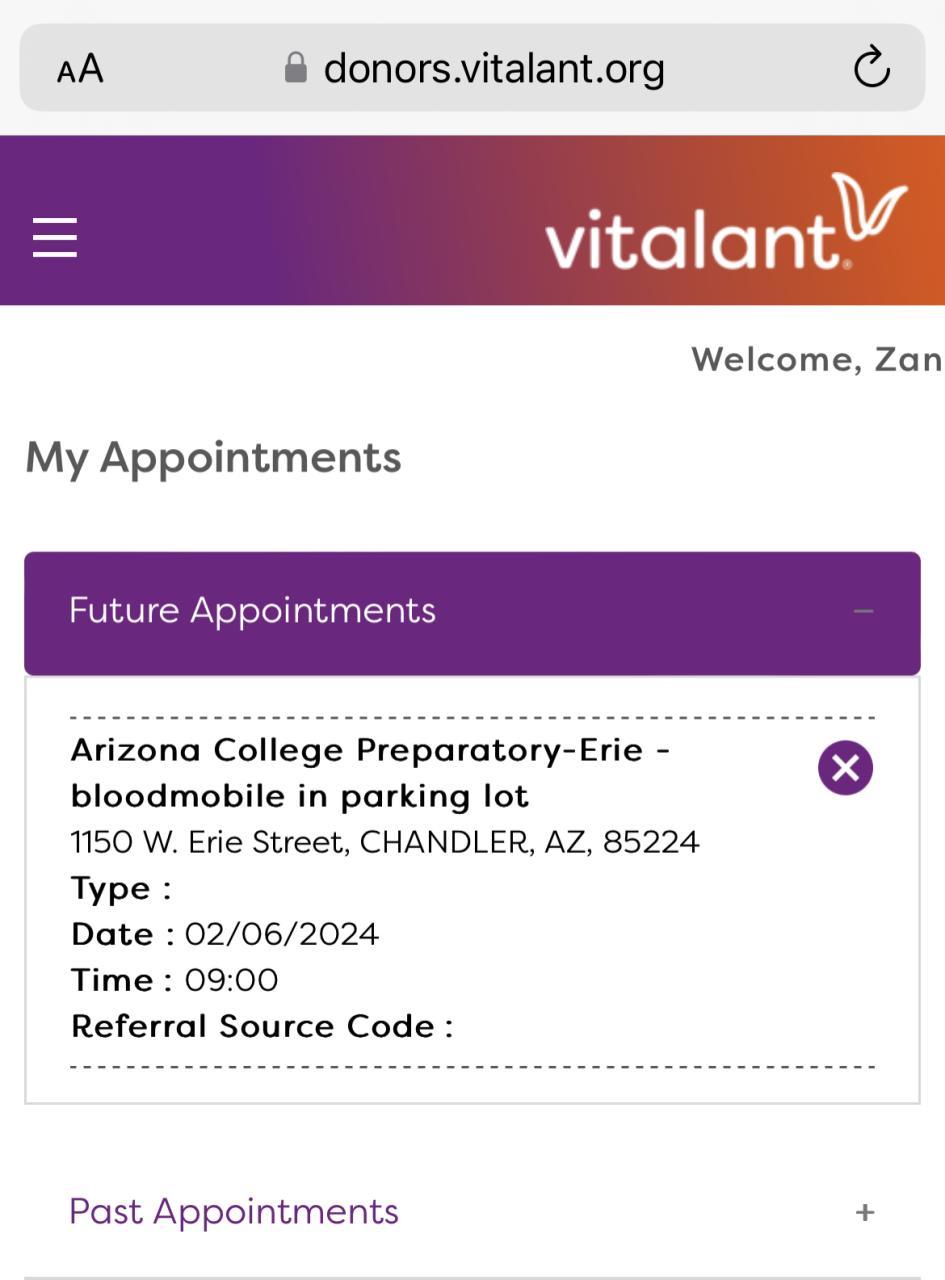Screen dimensions: 945x1280
Task: Click the padlock icon in address bar
Action: (295, 68)
